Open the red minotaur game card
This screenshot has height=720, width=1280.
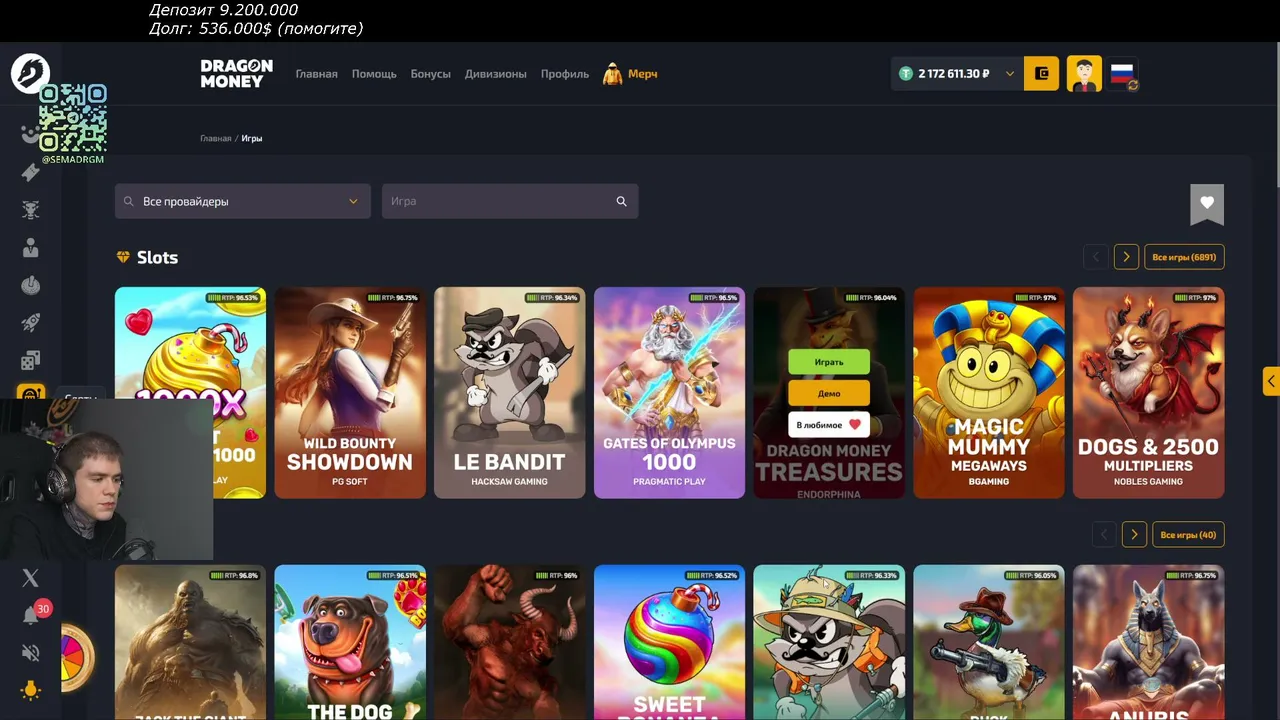coord(510,642)
